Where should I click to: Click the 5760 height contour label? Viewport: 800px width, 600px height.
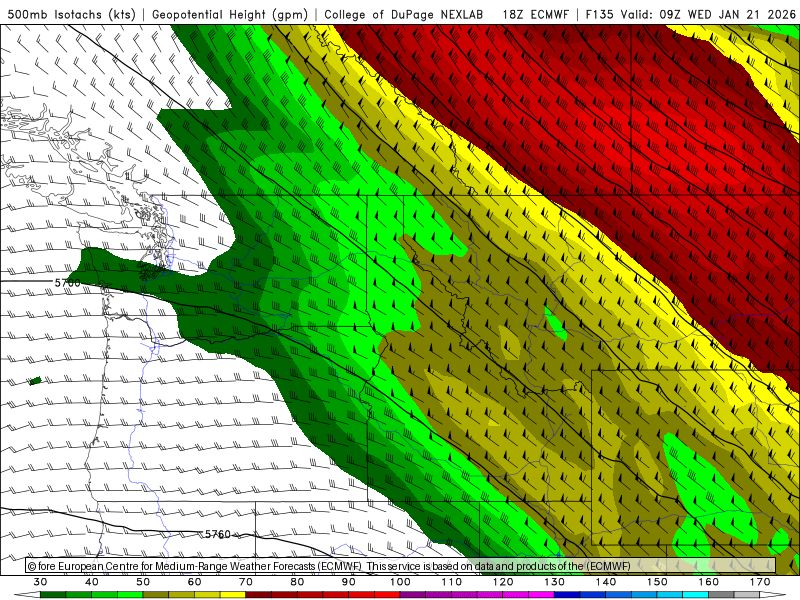218,534
